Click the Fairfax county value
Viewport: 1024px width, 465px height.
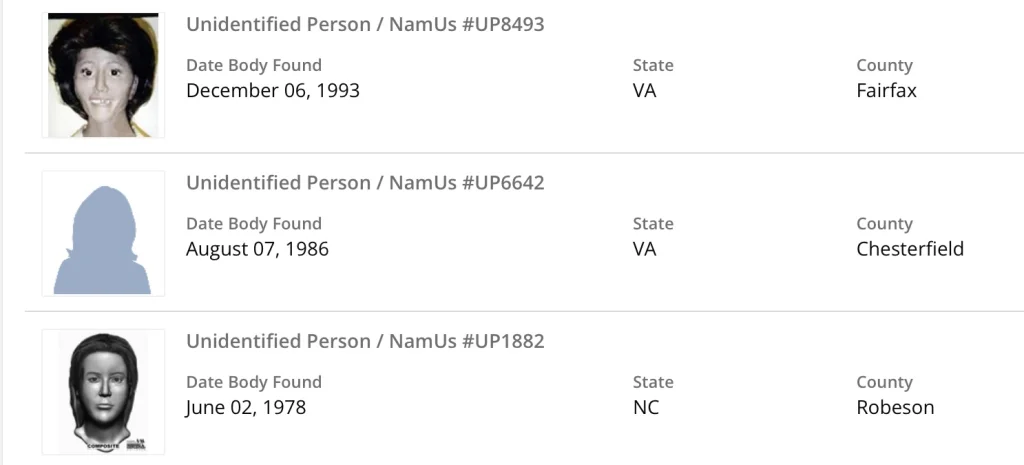coord(886,91)
